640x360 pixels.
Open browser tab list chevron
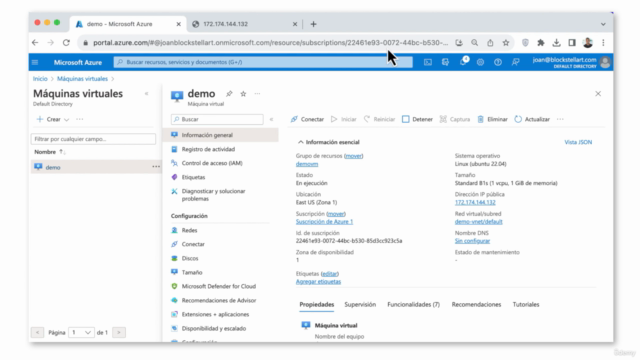603,24
